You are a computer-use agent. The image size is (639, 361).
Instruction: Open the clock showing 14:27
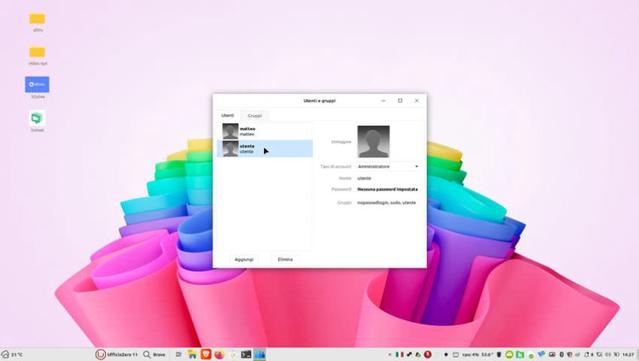tap(628, 355)
